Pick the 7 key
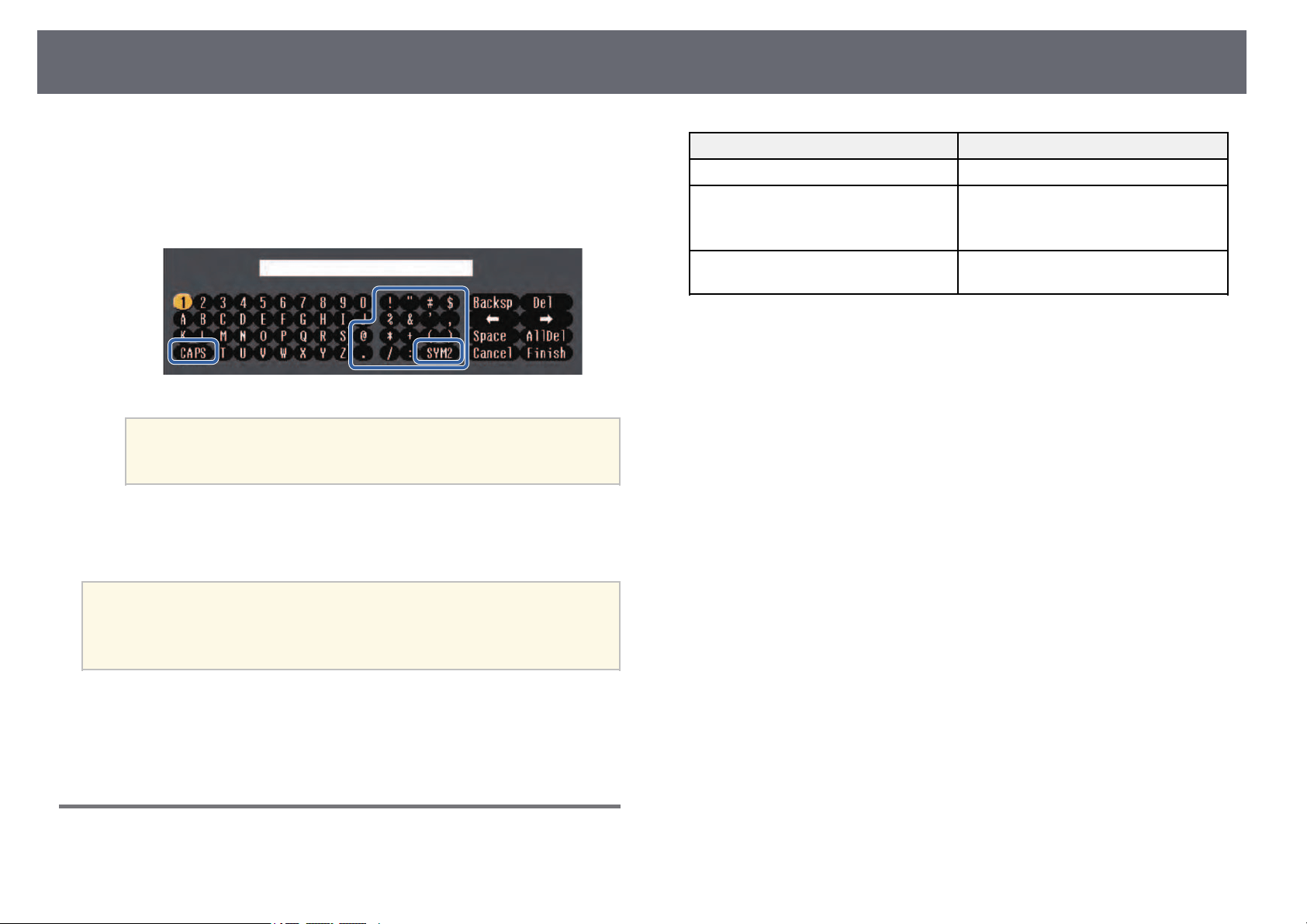This screenshot has width=1307, height=924. (x=303, y=303)
